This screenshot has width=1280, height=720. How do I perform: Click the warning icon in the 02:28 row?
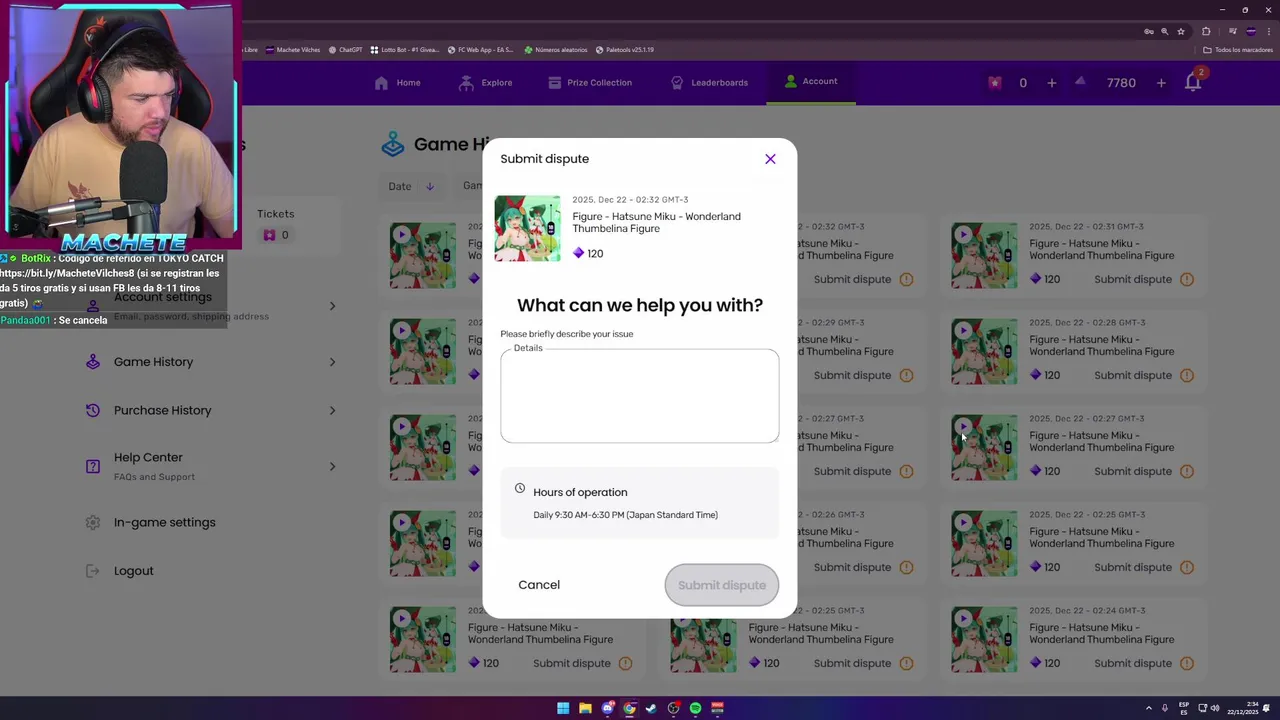1187,375
